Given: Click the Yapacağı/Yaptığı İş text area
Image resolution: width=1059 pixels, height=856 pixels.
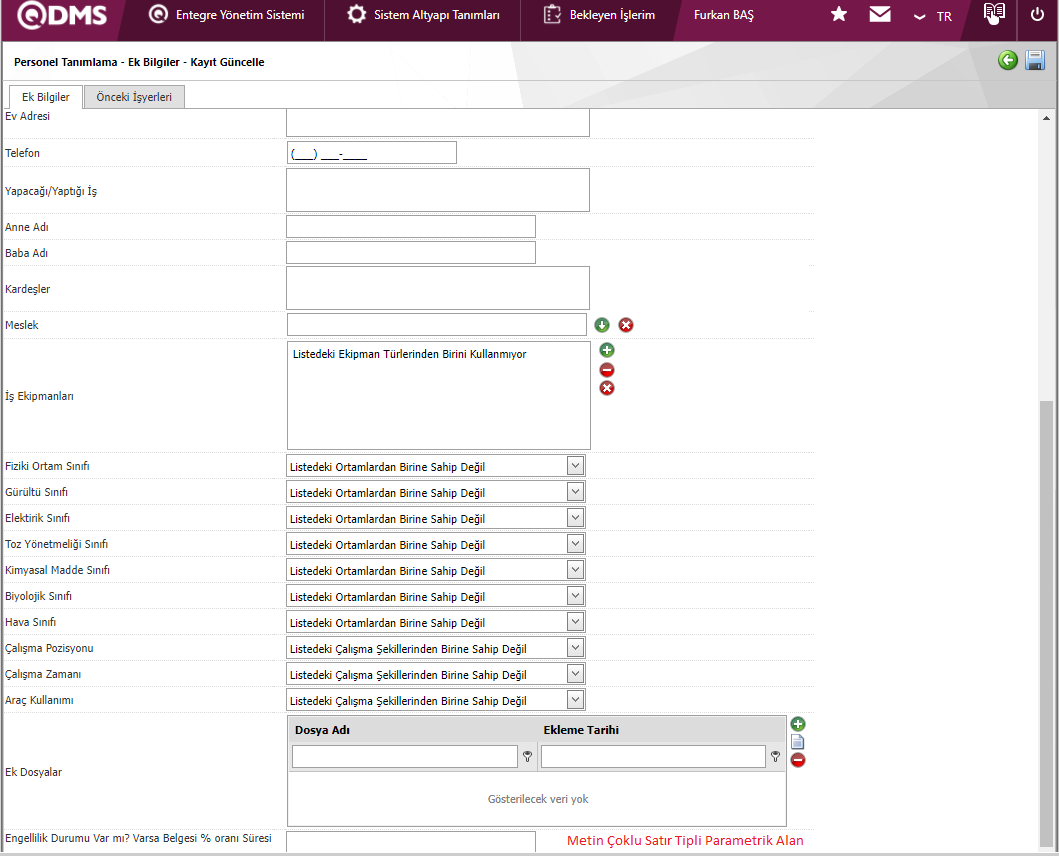Looking at the screenshot, I should [x=438, y=190].
